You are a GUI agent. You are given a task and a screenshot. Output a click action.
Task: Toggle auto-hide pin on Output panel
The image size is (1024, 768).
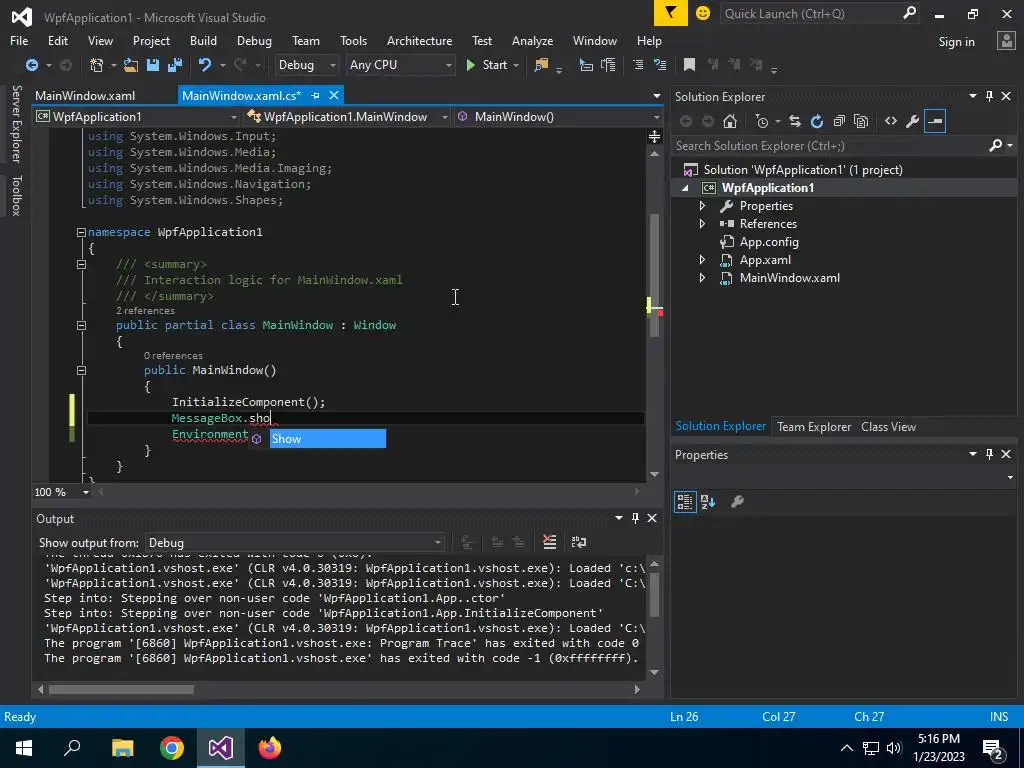pos(635,518)
